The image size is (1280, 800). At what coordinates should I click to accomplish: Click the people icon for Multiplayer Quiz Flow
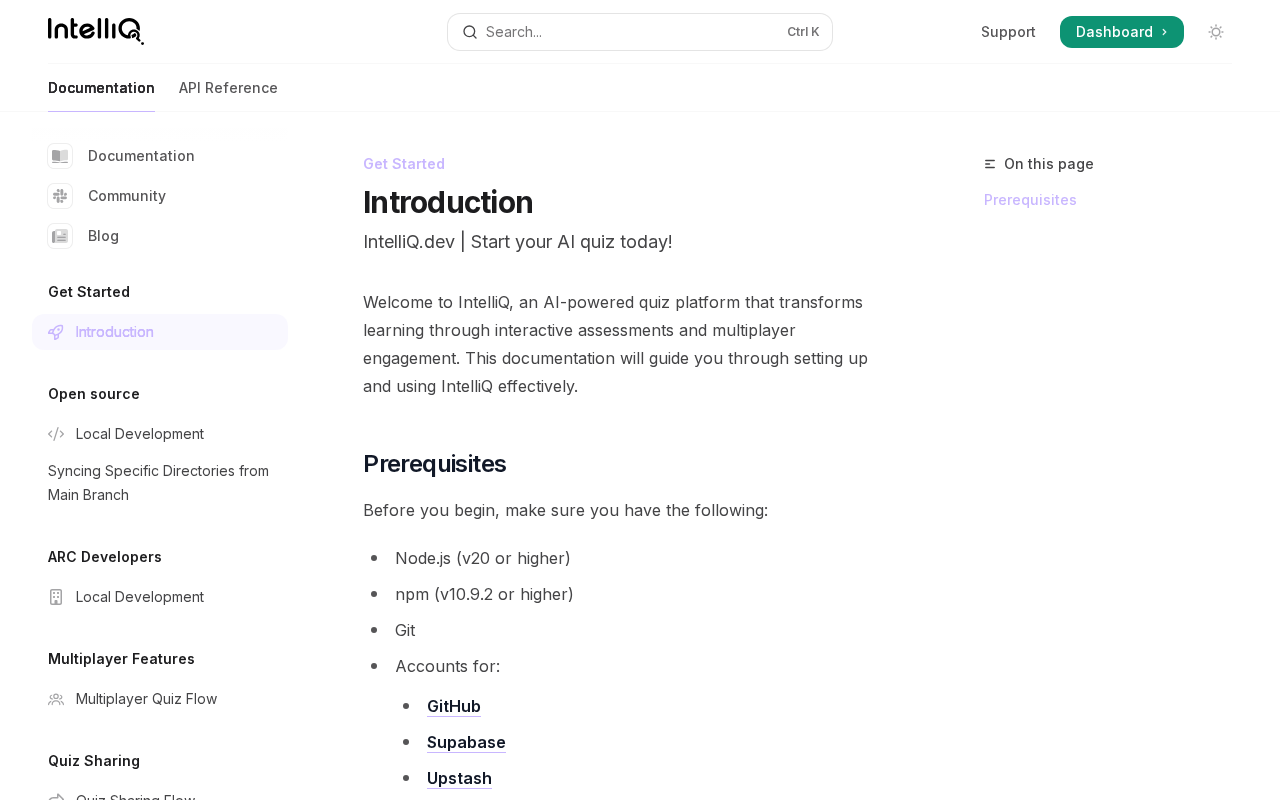(x=56, y=699)
